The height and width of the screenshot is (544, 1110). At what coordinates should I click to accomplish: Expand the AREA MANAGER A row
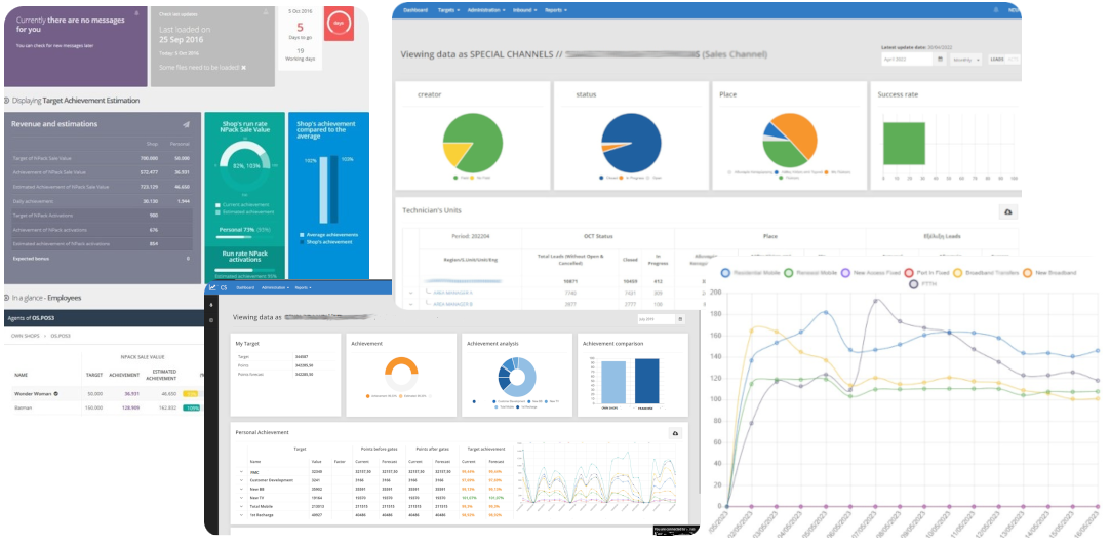[410, 293]
